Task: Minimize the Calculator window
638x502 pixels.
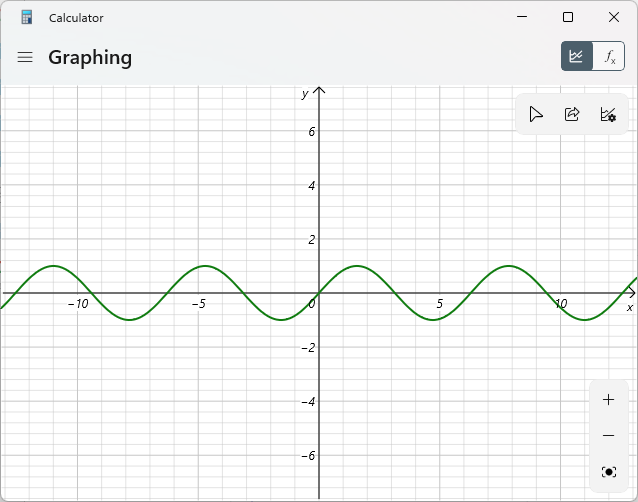Action: click(522, 17)
